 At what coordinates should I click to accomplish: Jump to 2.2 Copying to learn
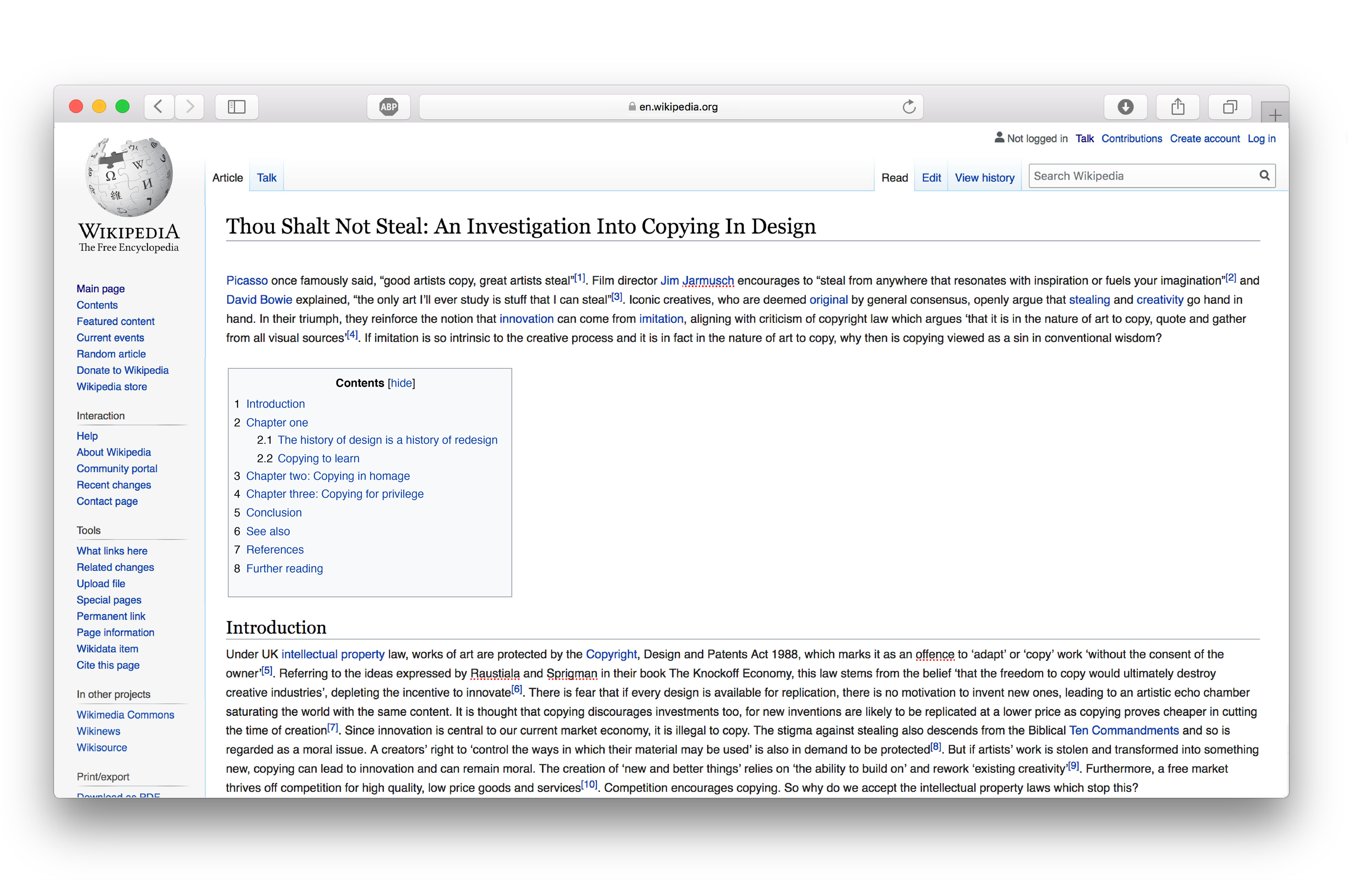pos(318,458)
